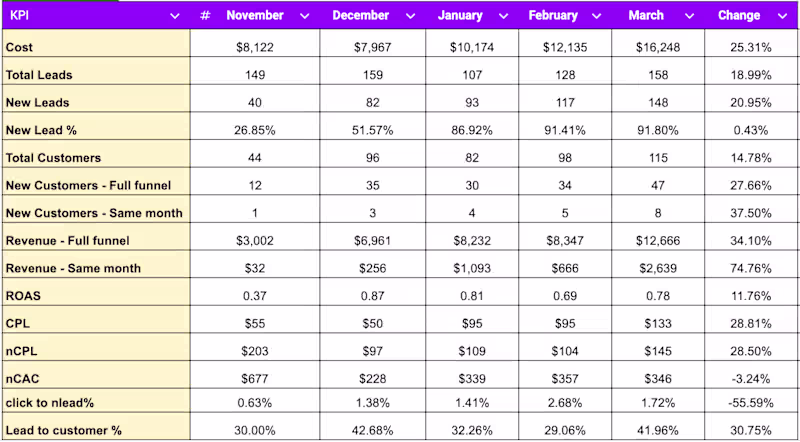Select the Revenue - Full funnel label

pos(95,241)
